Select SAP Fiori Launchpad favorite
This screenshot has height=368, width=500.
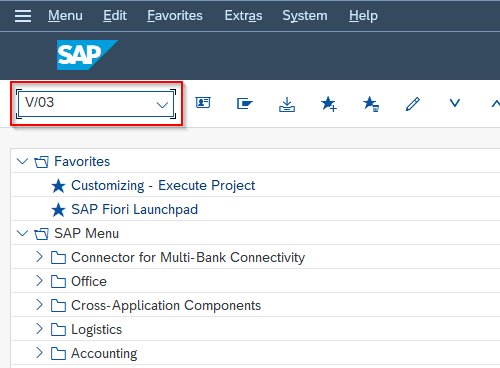(135, 210)
